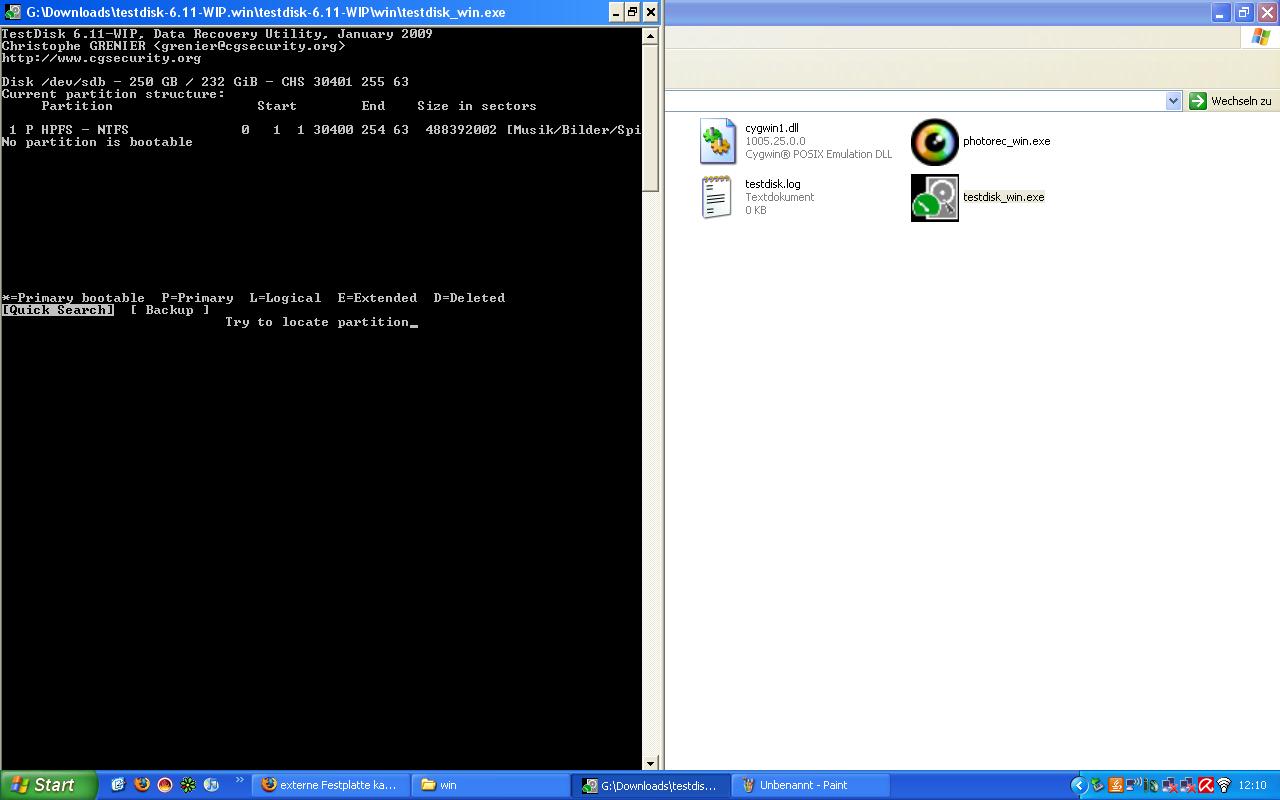
Task: Click the console scrollbar down arrow
Action: [x=650, y=763]
